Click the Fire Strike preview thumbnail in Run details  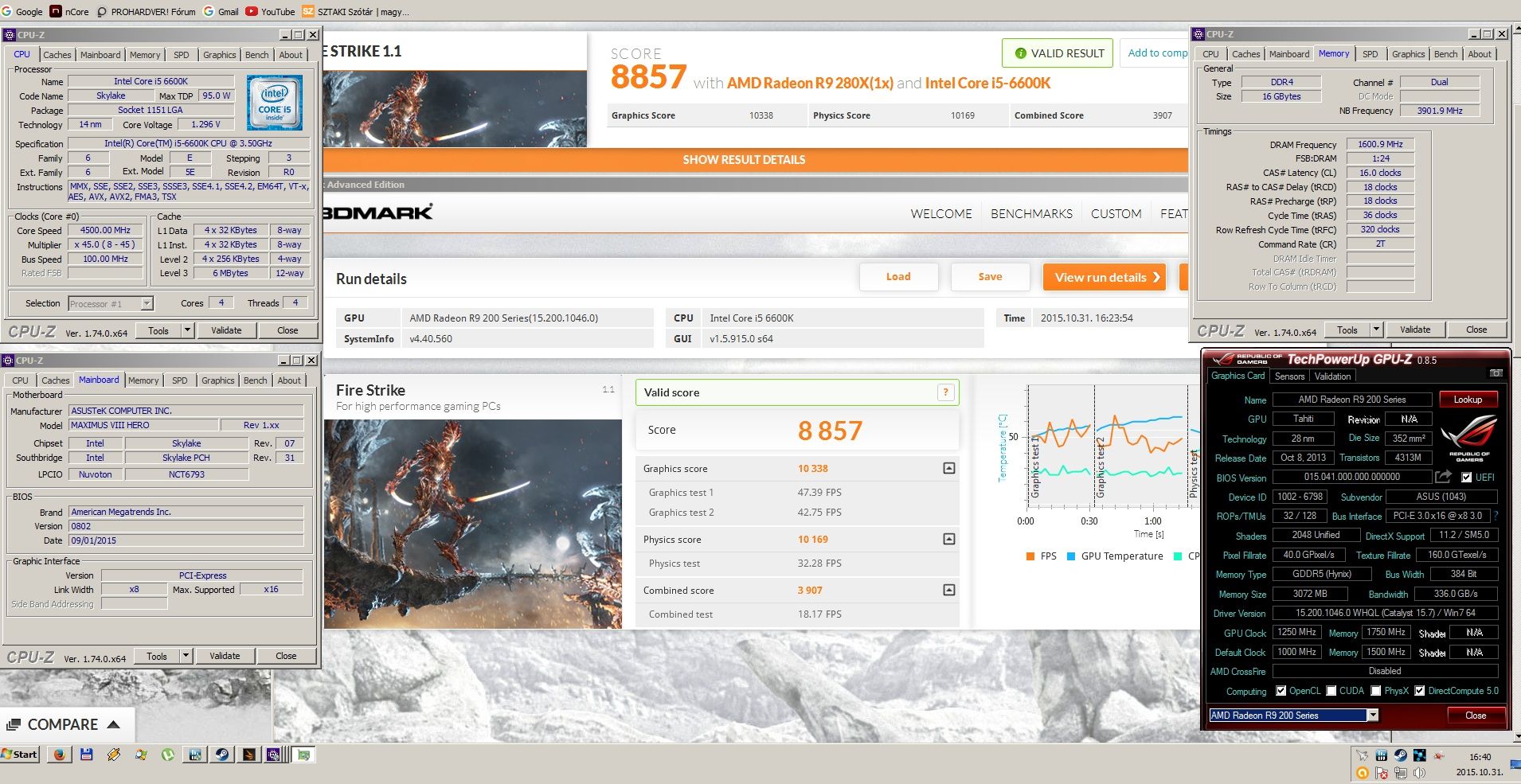click(x=473, y=524)
